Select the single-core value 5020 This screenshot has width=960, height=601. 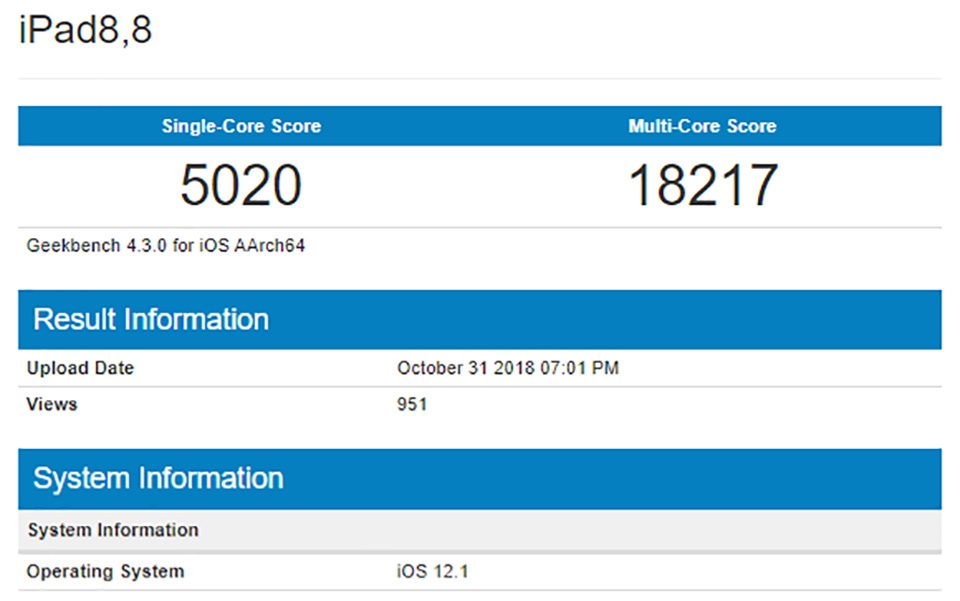(x=241, y=185)
